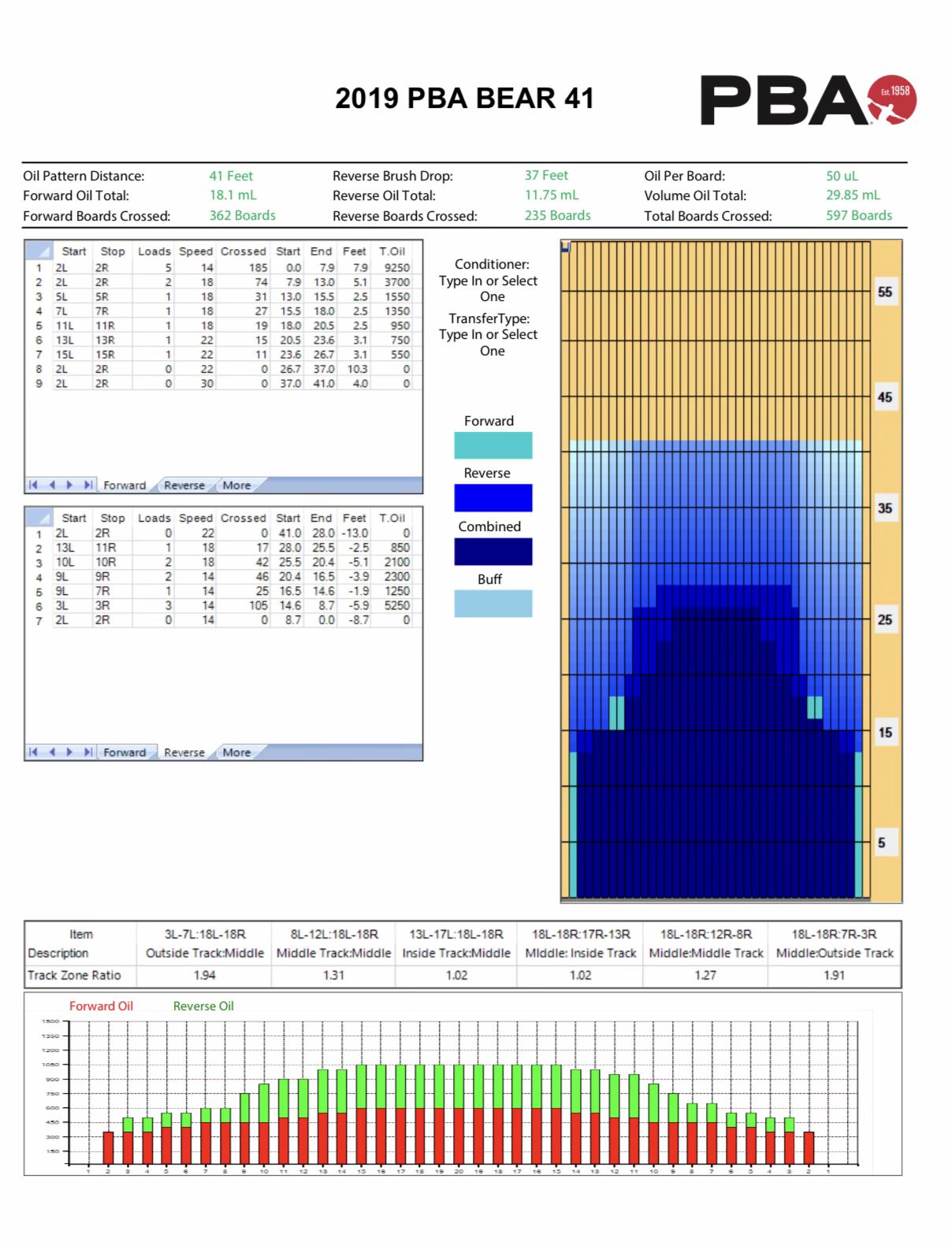Click the '15' lane distance marker
Viewport: 952px width, 1249px height.
[885, 733]
